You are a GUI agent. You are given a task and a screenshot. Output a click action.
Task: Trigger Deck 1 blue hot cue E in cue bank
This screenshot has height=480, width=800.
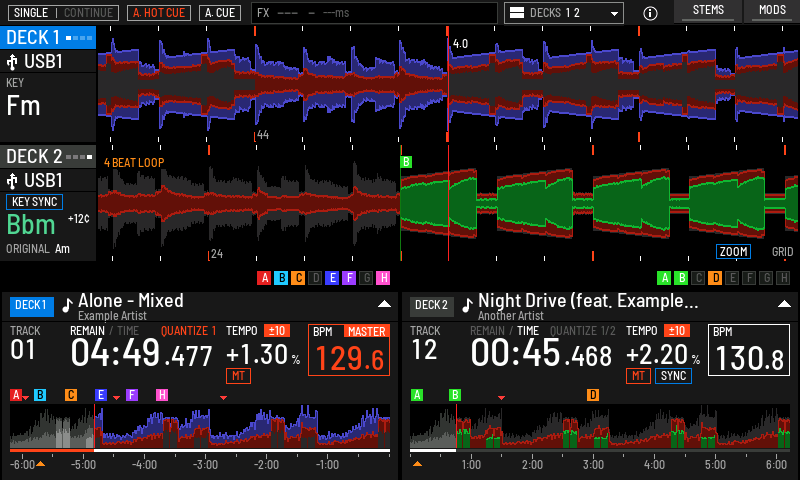(x=332, y=278)
